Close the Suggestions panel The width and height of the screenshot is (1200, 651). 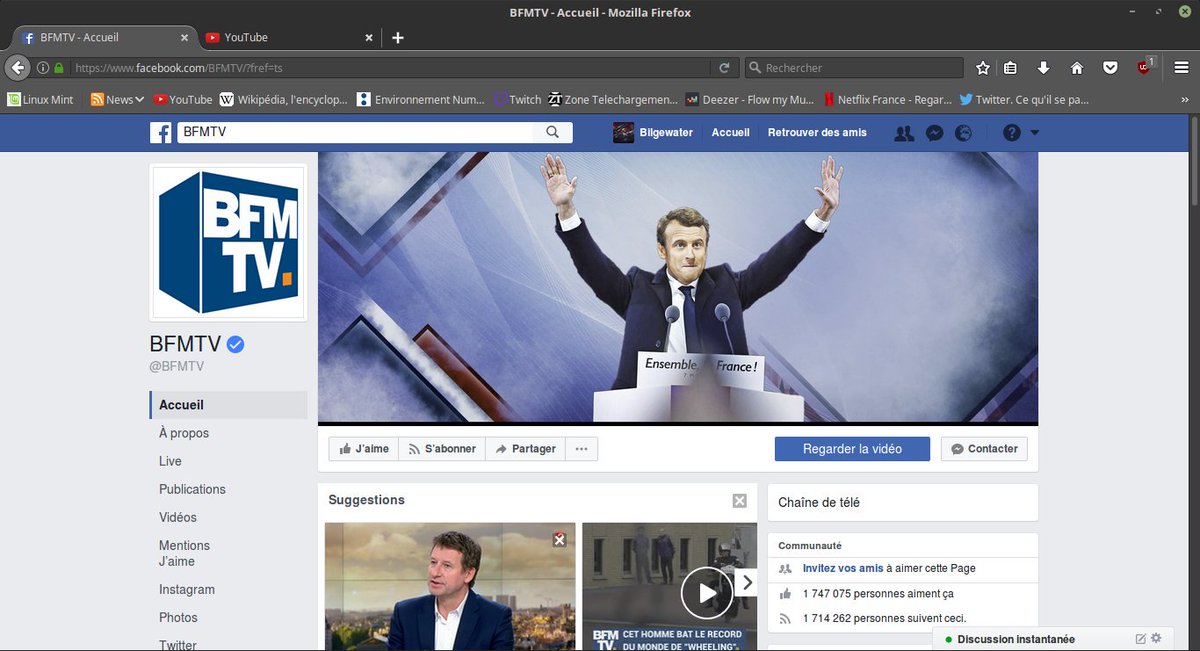(x=739, y=501)
